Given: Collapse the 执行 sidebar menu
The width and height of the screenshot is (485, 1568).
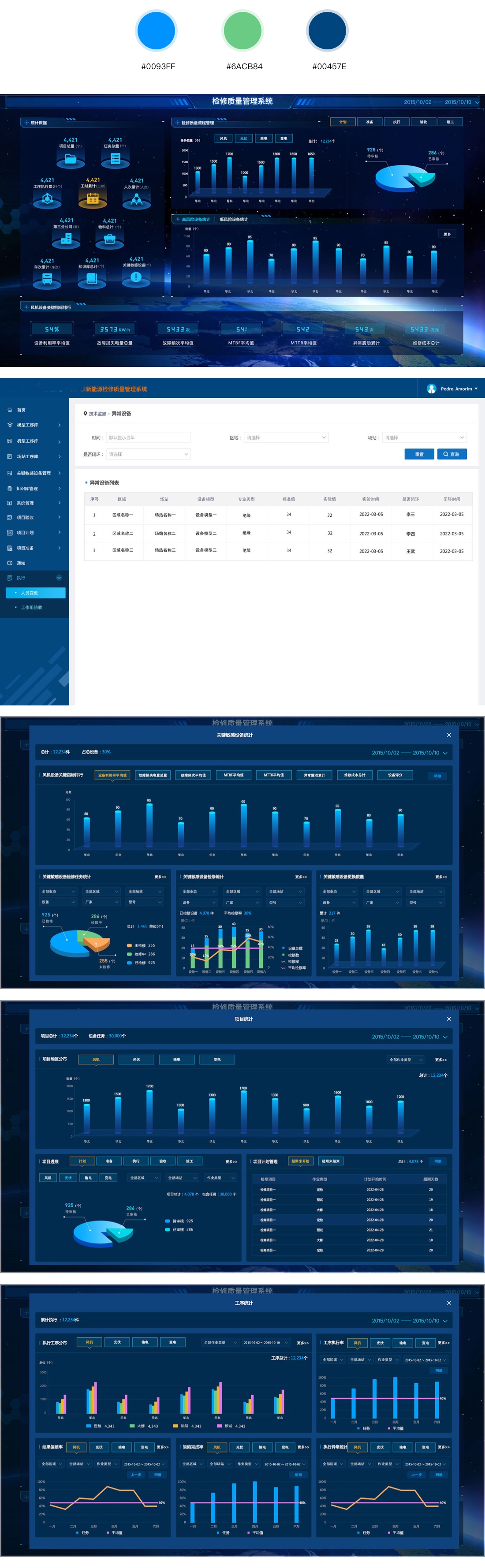Looking at the screenshot, I should tap(59, 578).
